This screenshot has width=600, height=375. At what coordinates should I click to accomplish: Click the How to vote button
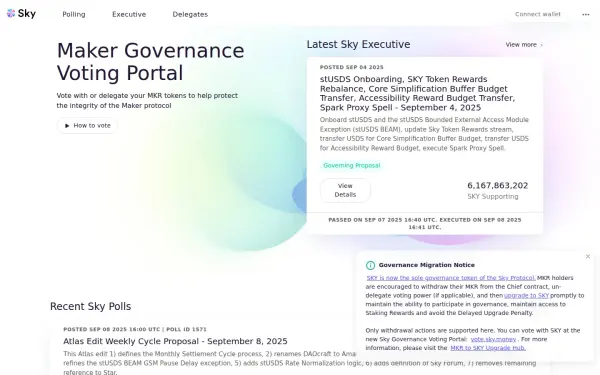87,126
